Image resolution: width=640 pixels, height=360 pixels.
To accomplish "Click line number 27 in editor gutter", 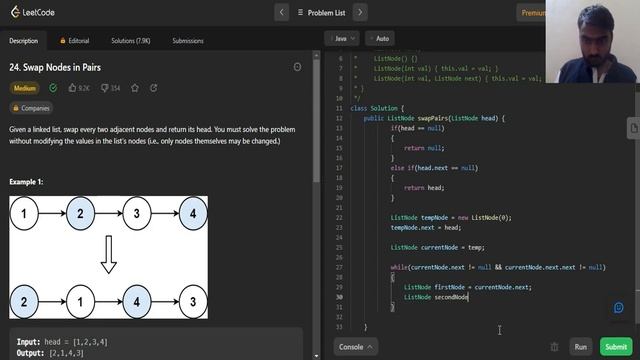I will (x=339, y=267).
